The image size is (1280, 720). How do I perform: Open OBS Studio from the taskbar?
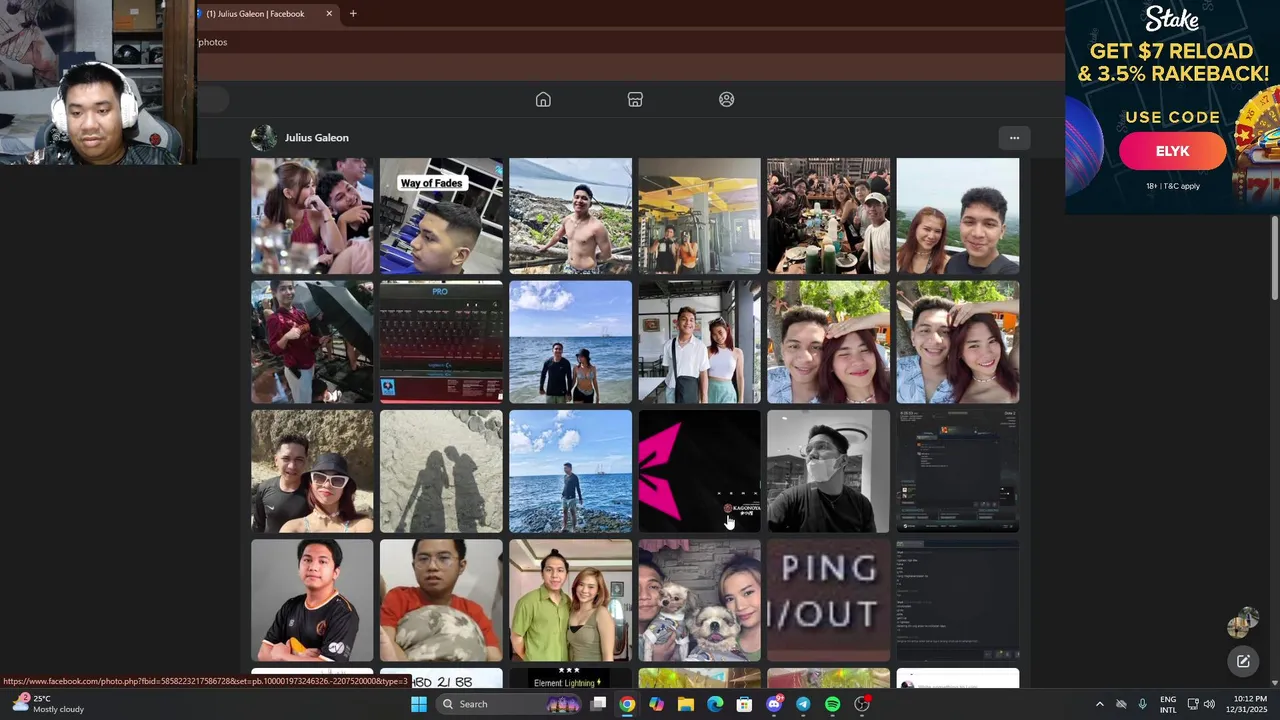pyautogui.click(x=862, y=704)
